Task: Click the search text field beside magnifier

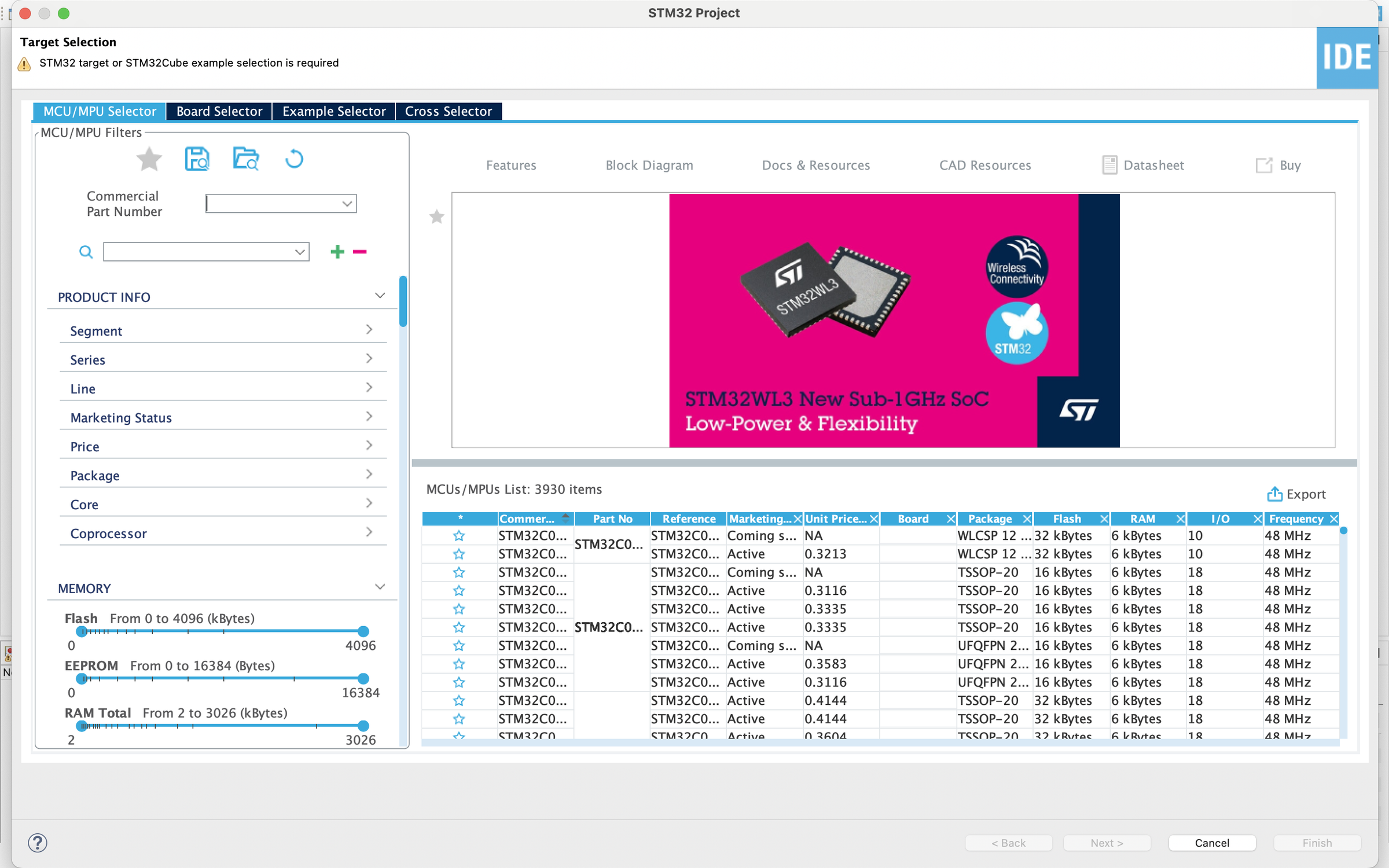Action: point(206,252)
